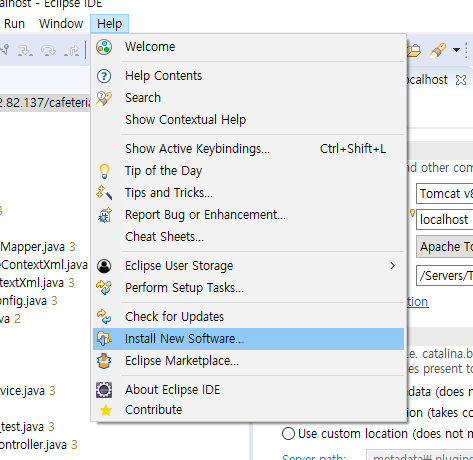
Task: Select the ContextXml.java file row
Action: [44, 265]
